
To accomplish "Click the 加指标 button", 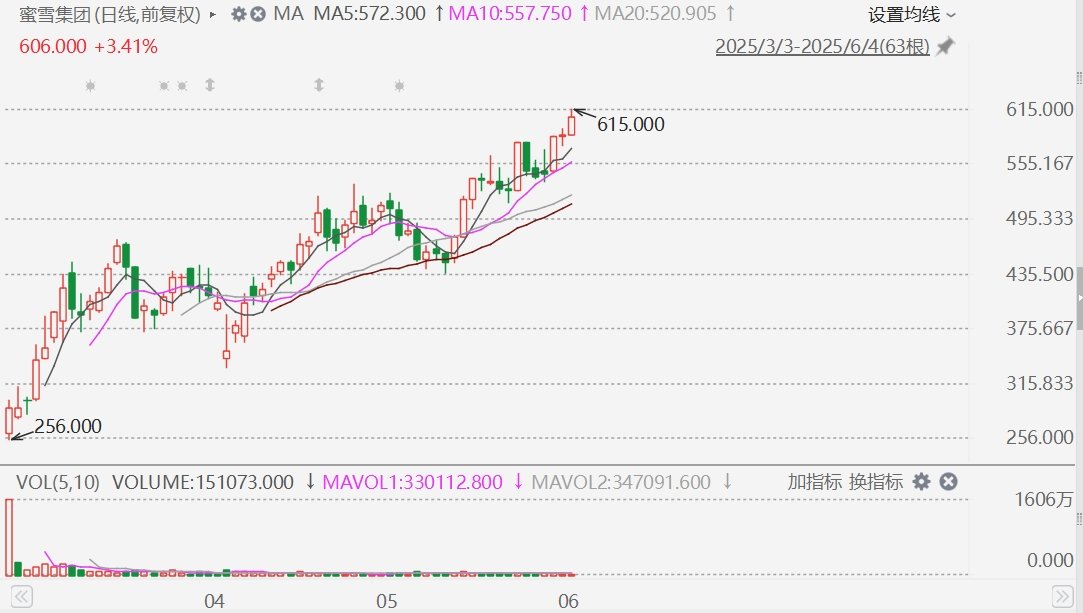I will tap(814, 481).
